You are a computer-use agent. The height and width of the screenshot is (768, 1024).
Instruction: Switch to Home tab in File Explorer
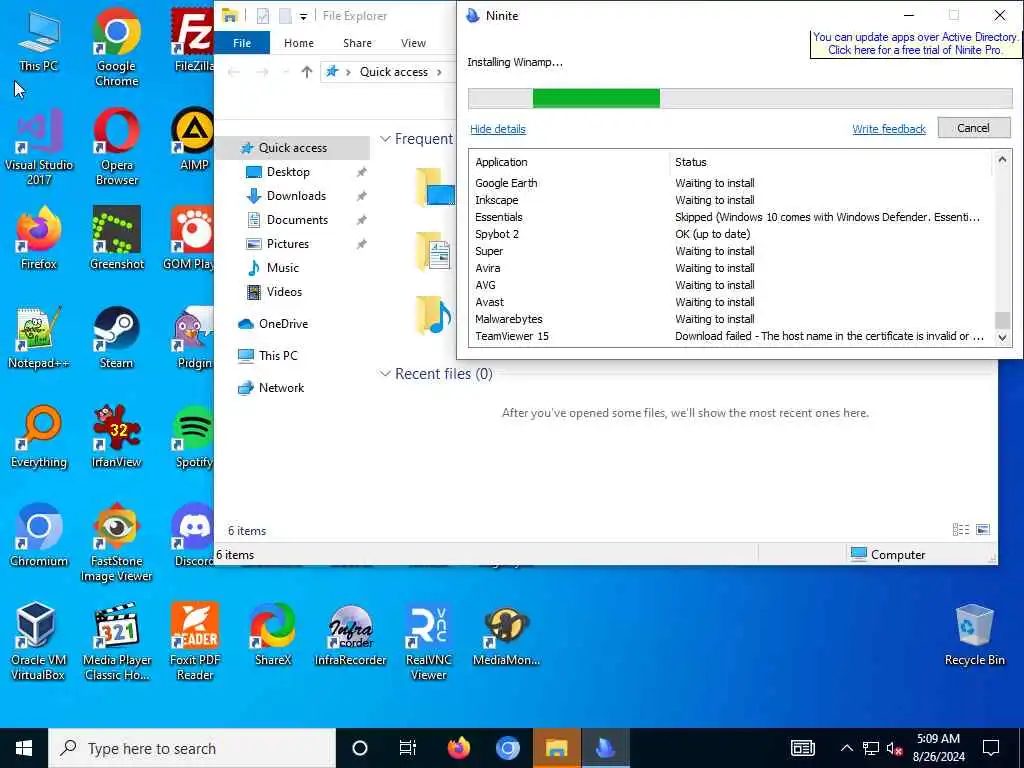[298, 43]
